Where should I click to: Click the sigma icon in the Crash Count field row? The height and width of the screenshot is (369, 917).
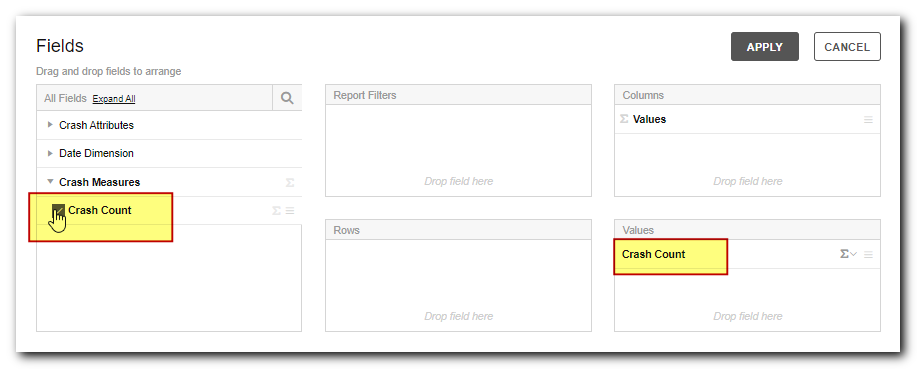pos(277,211)
